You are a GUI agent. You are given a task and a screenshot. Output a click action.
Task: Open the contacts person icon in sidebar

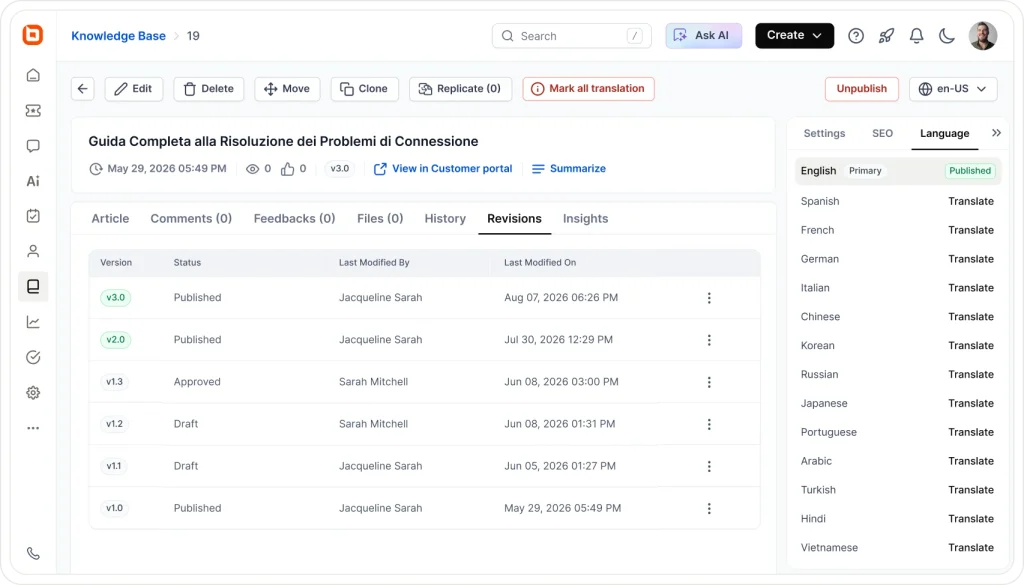click(x=33, y=251)
